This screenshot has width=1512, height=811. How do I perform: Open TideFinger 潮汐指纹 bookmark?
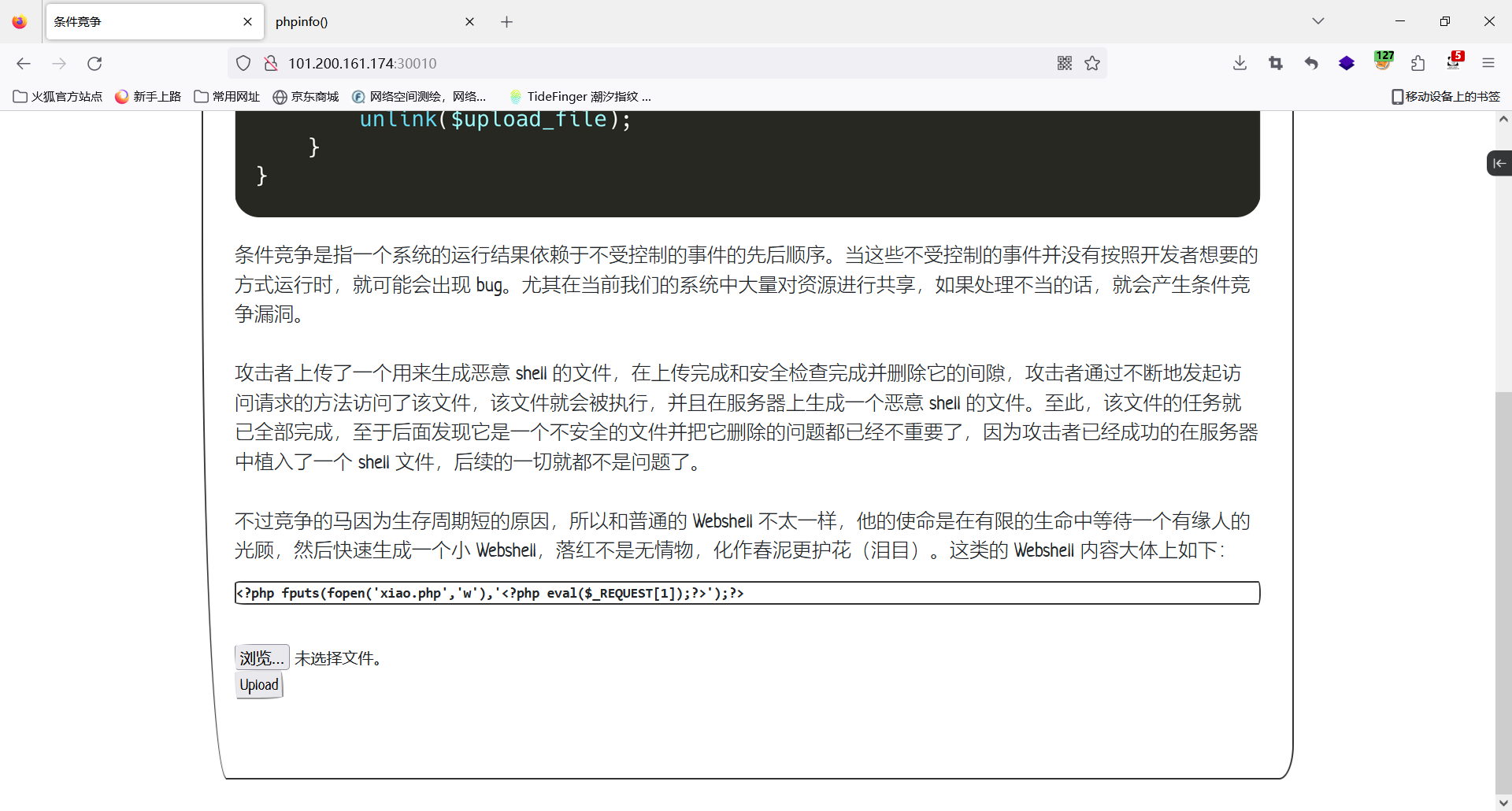(x=581, y=96)
